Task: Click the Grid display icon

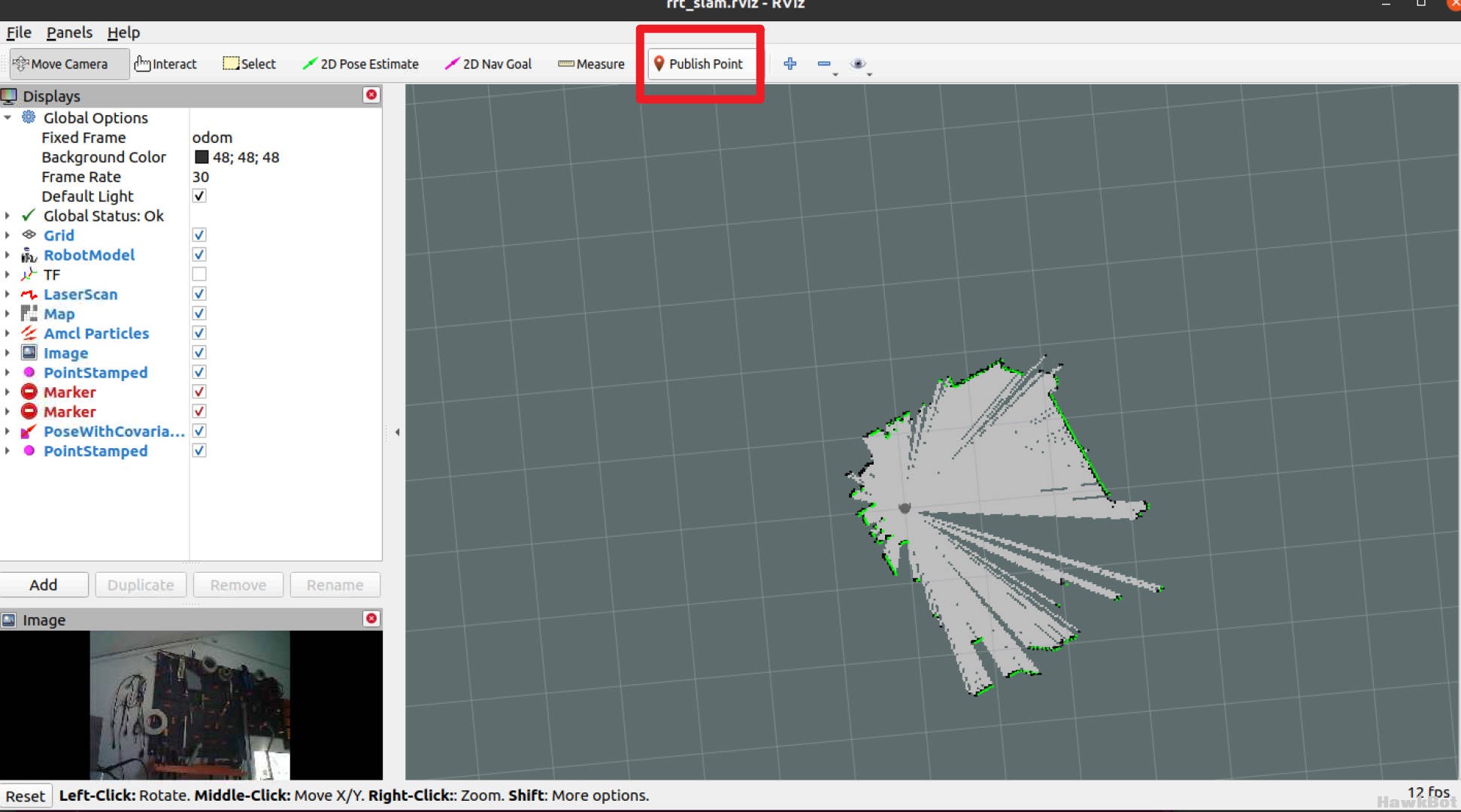Action: [x=29, y=235]
